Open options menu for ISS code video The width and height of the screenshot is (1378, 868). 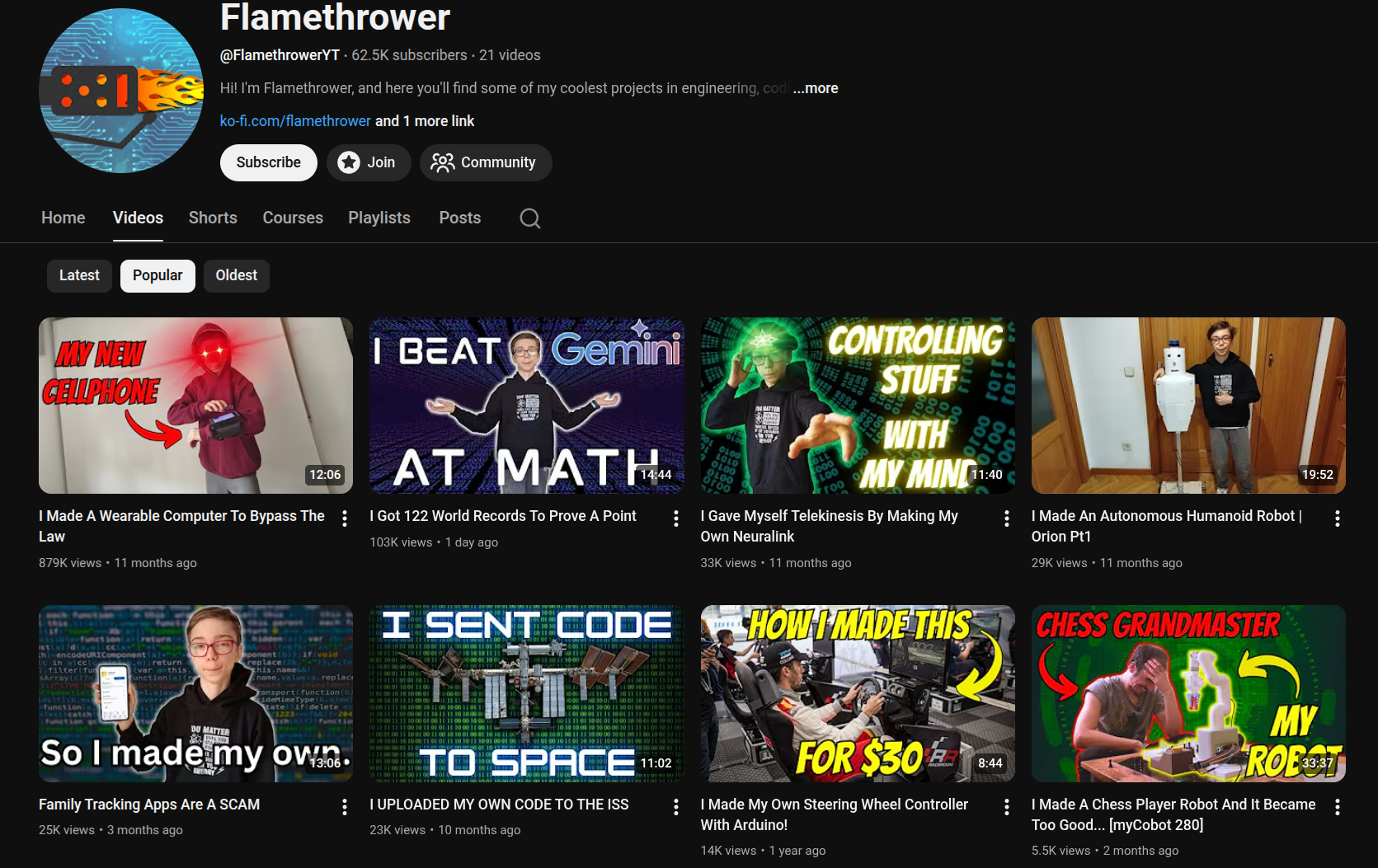676,807
